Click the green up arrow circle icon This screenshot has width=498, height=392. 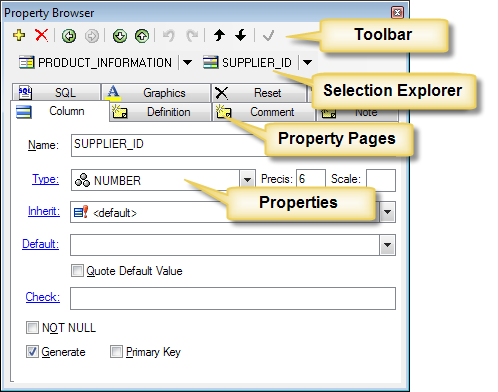(x=142, y=36)
